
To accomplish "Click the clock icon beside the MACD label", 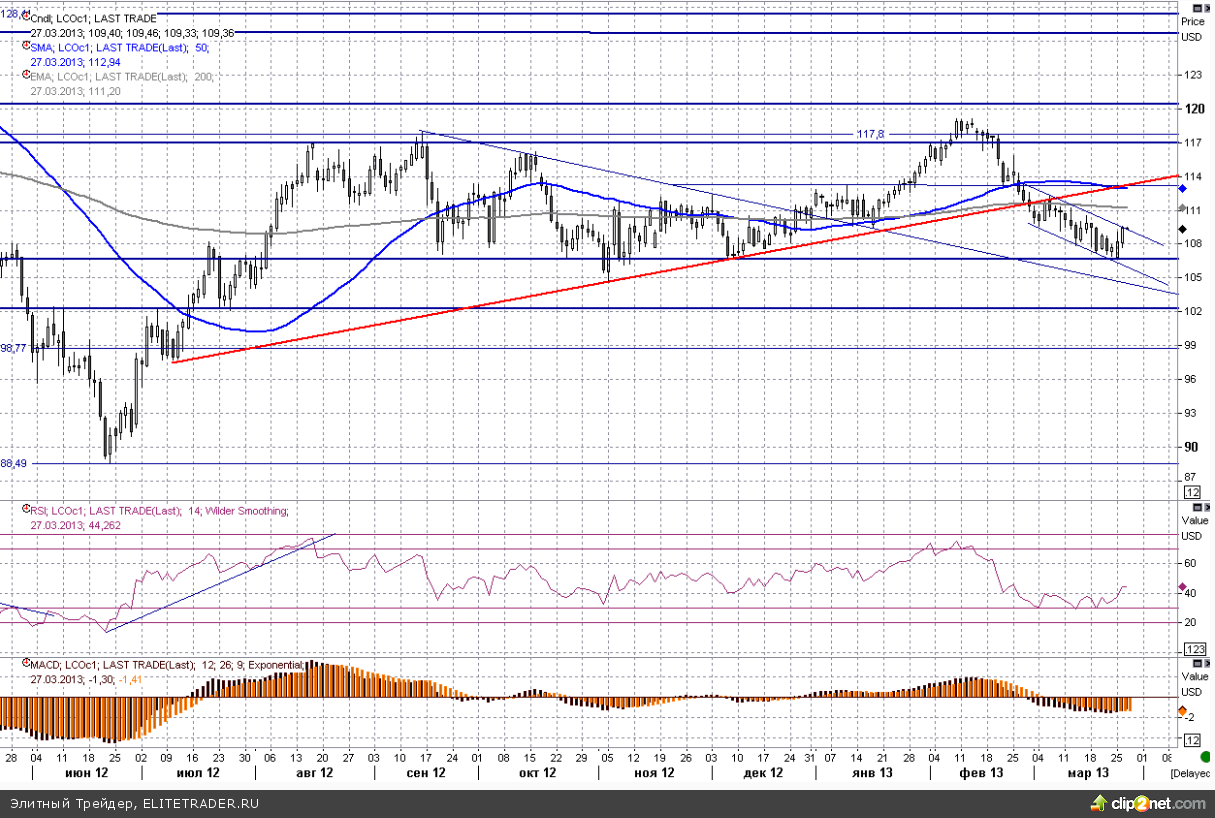I will (24, 665).
